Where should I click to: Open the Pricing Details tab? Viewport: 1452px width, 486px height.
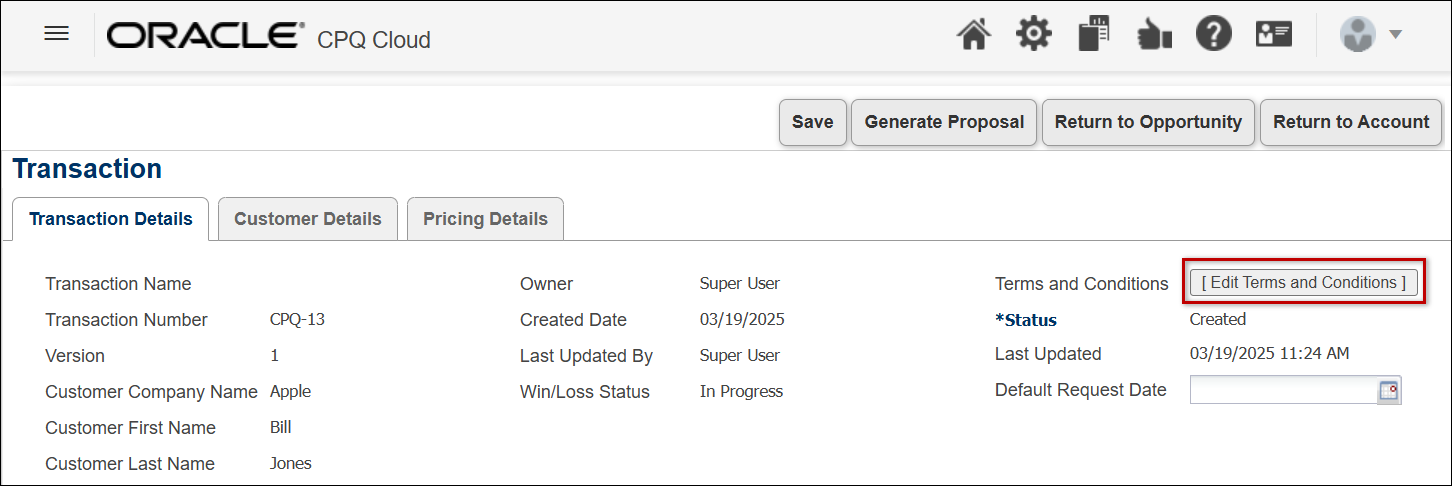(485, 219)
